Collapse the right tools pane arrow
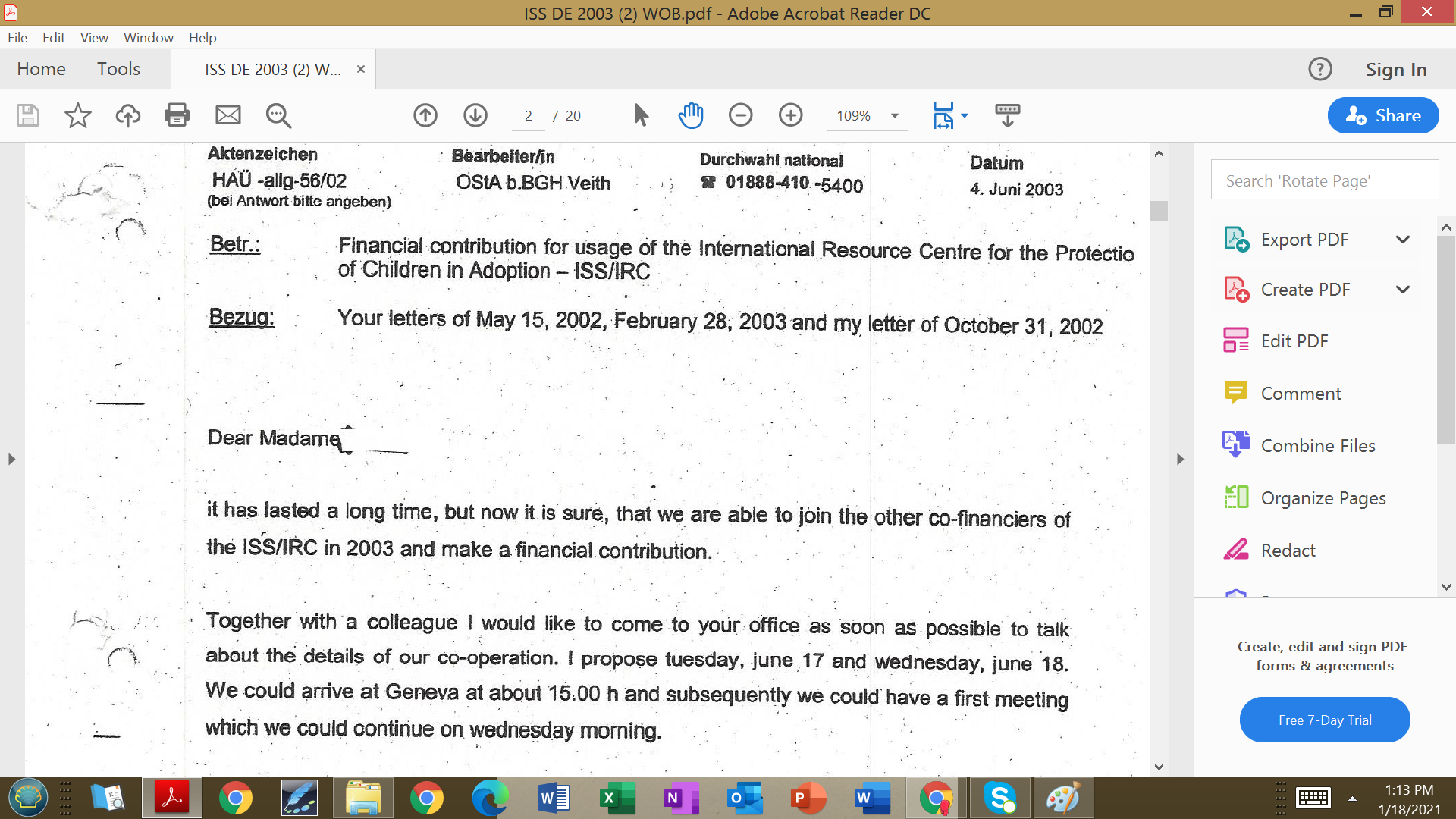The width and height of the screenshot is (1456, 819). point(1180,459)
